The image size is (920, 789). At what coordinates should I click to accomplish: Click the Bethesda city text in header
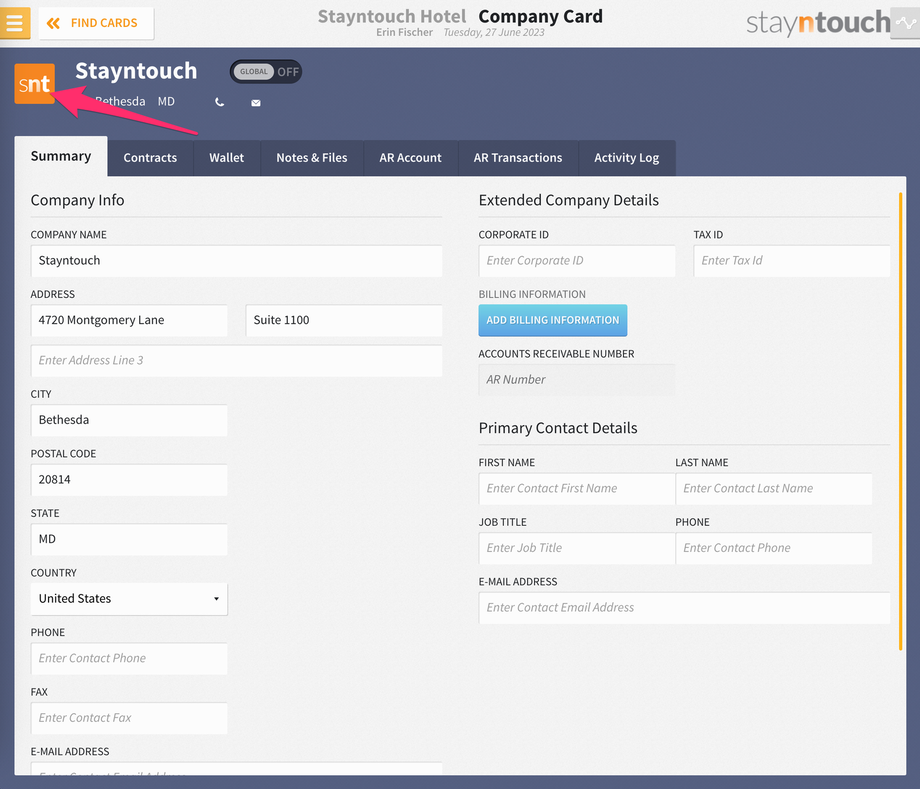point(120,101)
